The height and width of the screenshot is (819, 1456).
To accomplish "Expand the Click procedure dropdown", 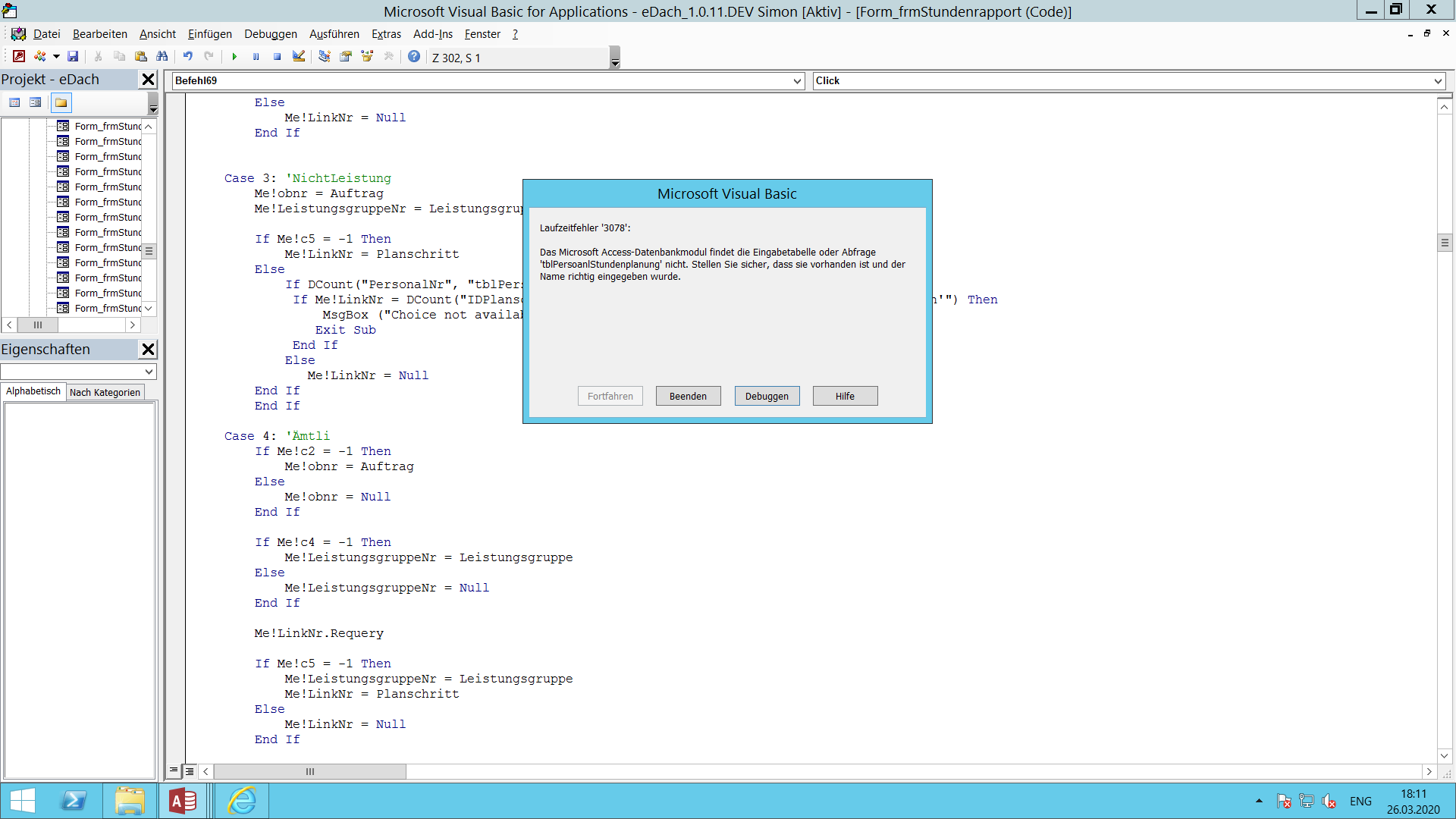I will click(1438, 81).
